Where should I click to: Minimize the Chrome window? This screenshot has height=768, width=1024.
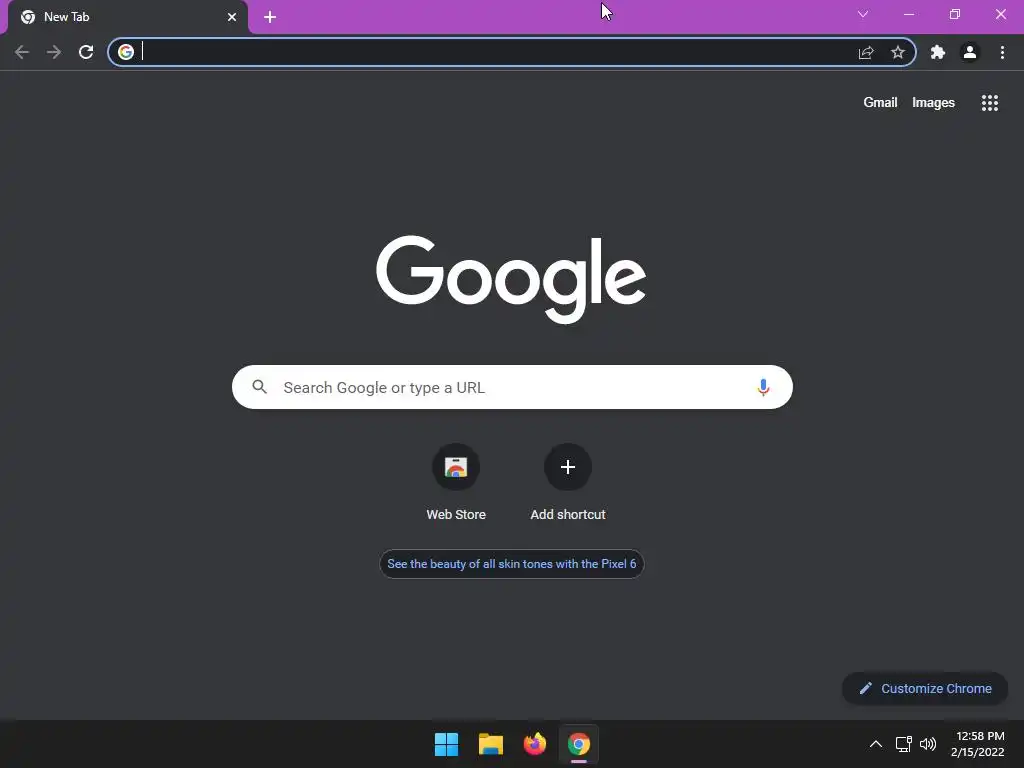(908, 14)
